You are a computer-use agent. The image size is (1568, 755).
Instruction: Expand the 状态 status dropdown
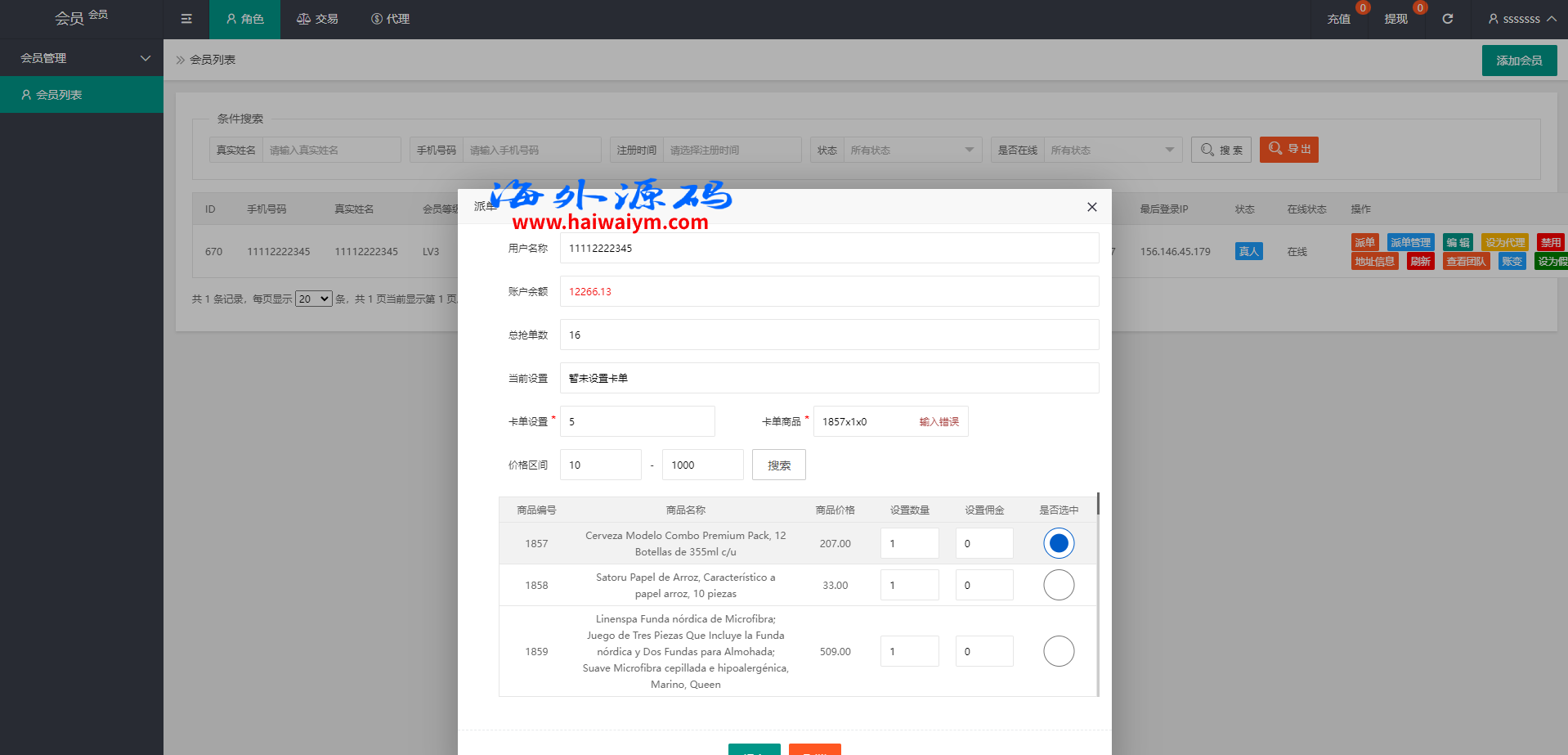point(912,150)
